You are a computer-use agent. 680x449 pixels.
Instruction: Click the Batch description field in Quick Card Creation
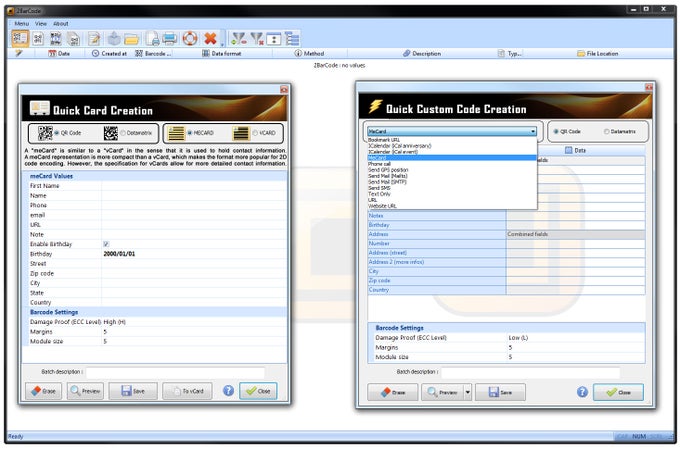(175, 372)
